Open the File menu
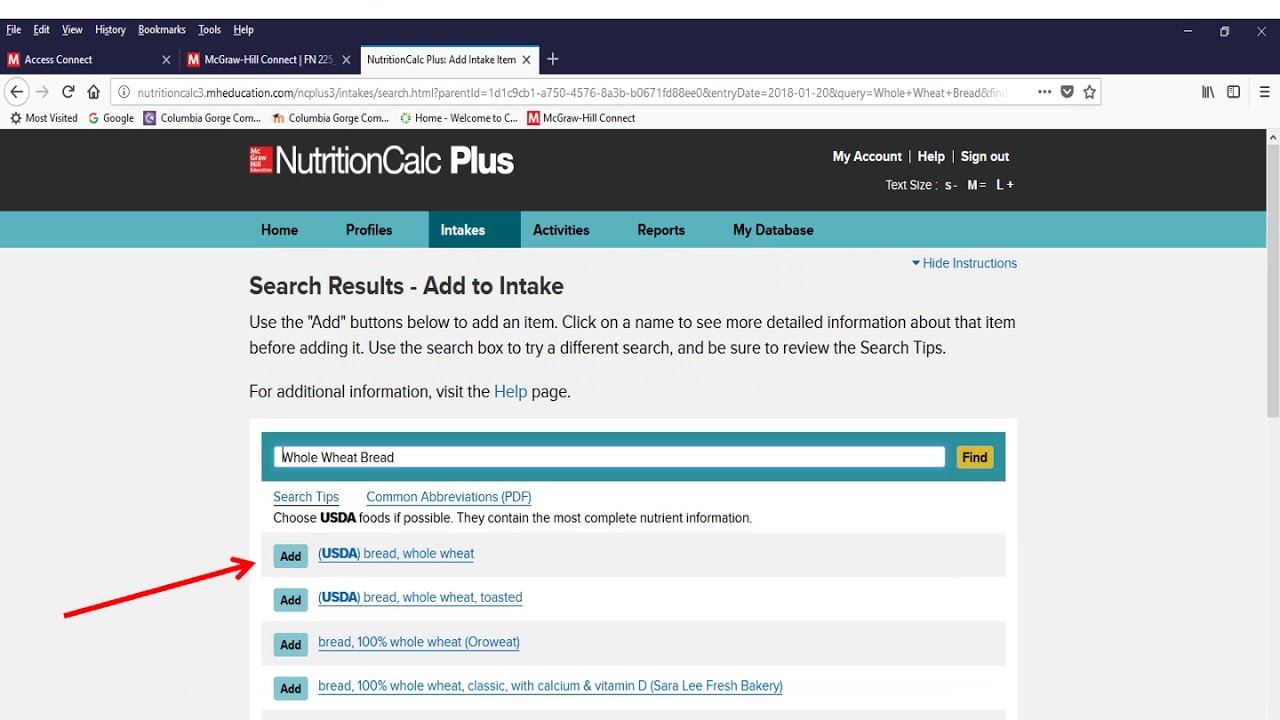 pyautogui.click(x=14, y=30)
